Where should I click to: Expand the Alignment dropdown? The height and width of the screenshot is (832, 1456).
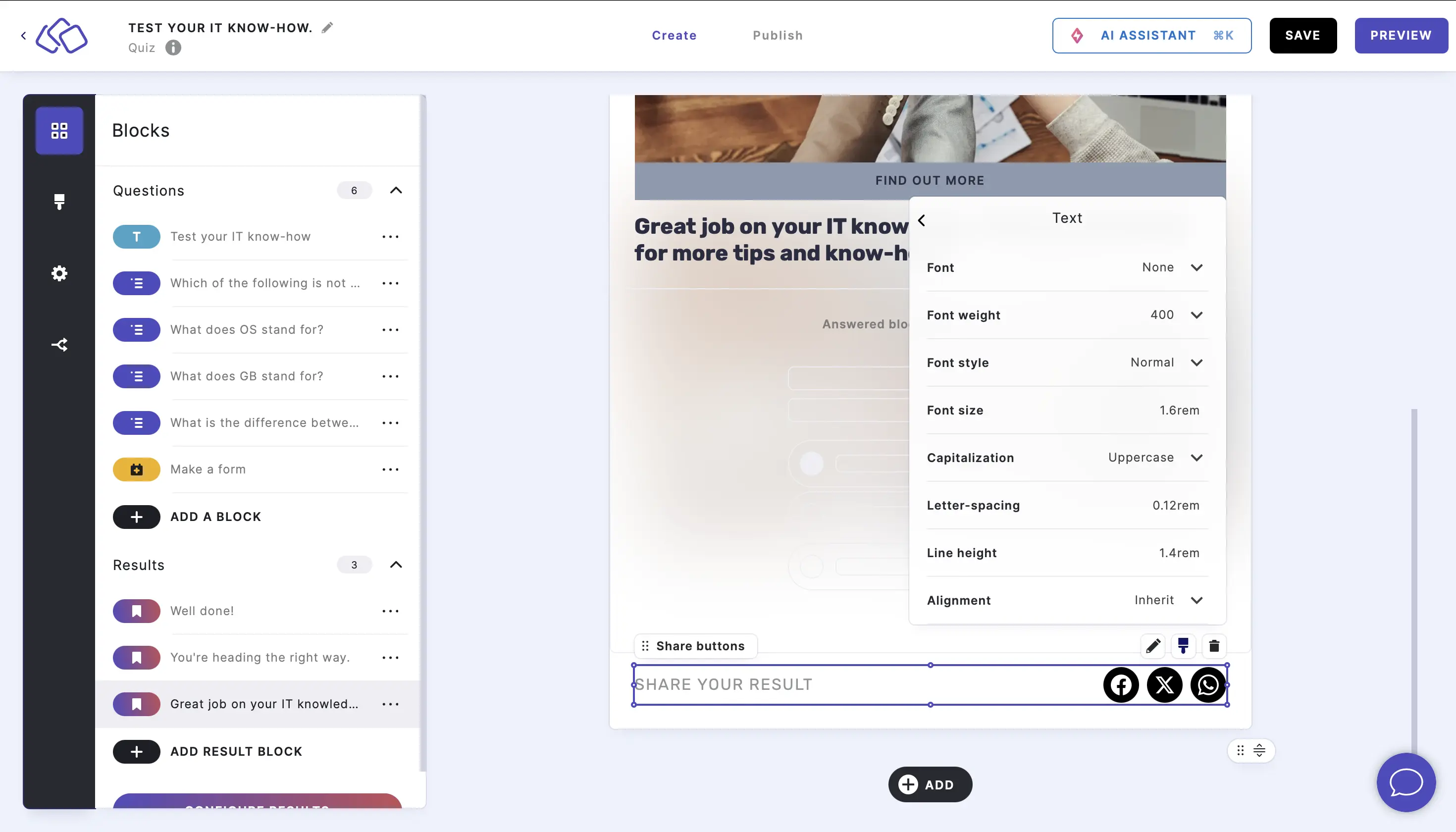coord(1196,600)
